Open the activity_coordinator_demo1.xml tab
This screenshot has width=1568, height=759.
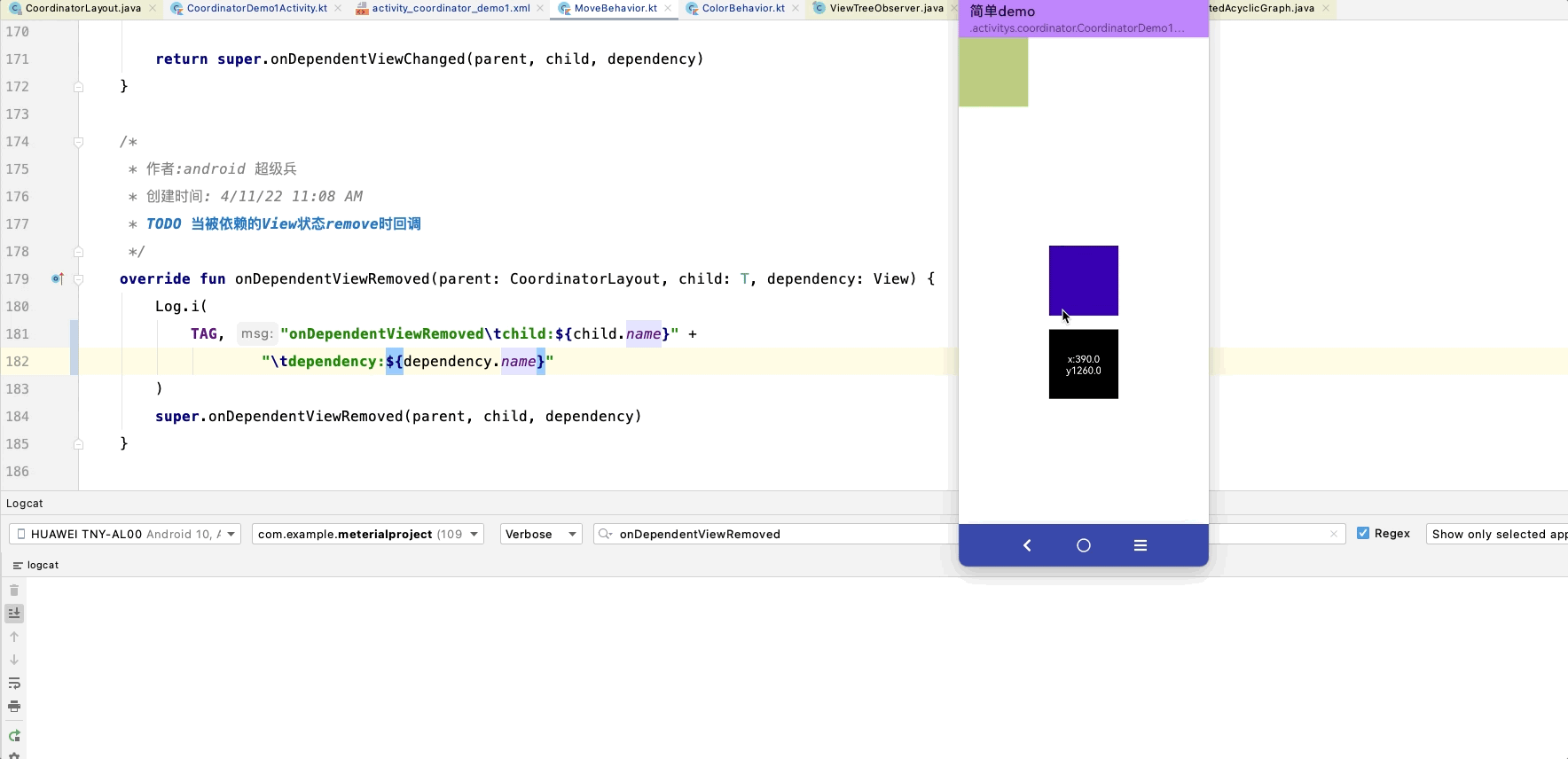[x=451, y=8]
